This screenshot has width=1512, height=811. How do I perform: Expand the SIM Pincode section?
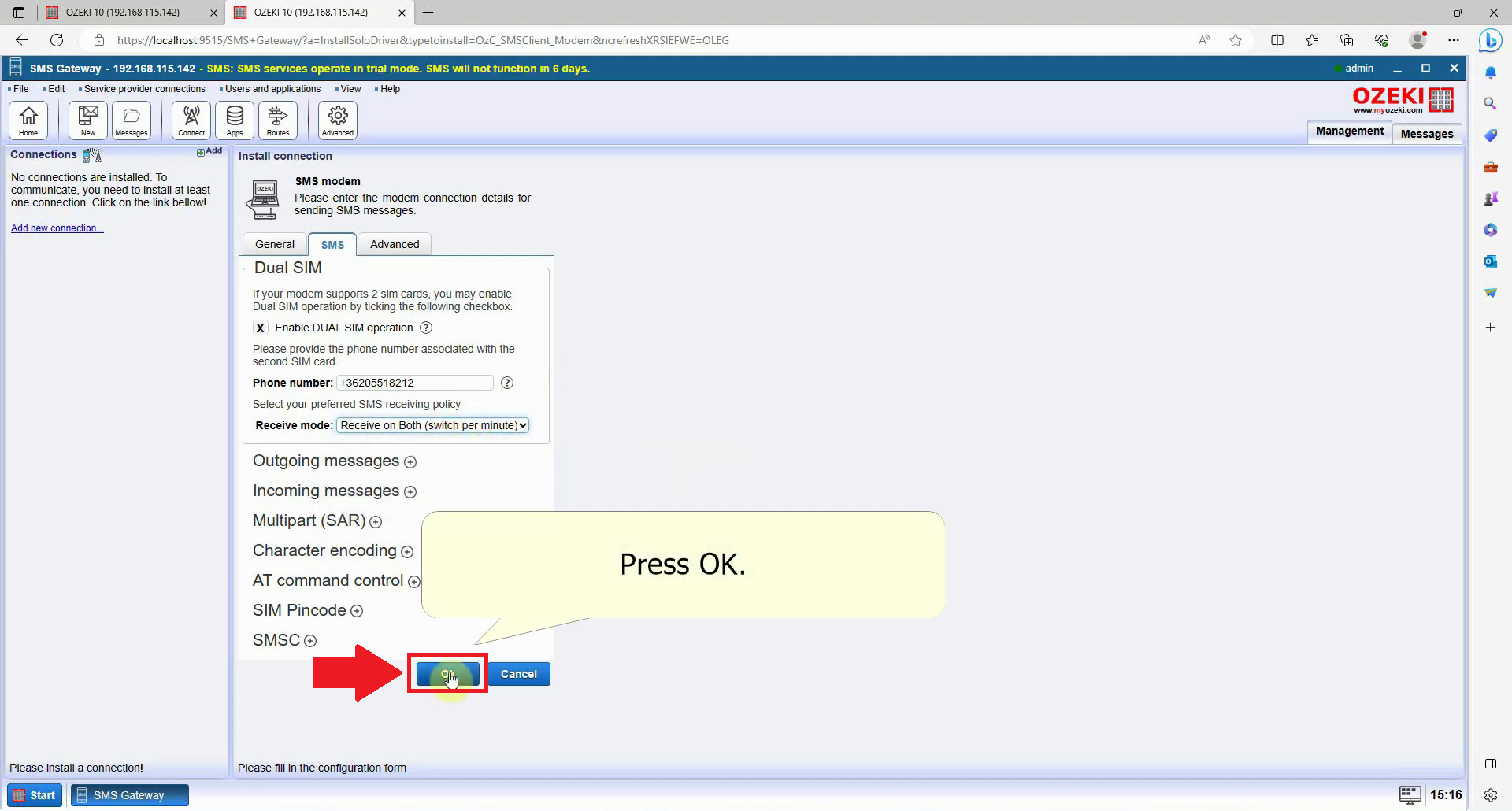357,612
